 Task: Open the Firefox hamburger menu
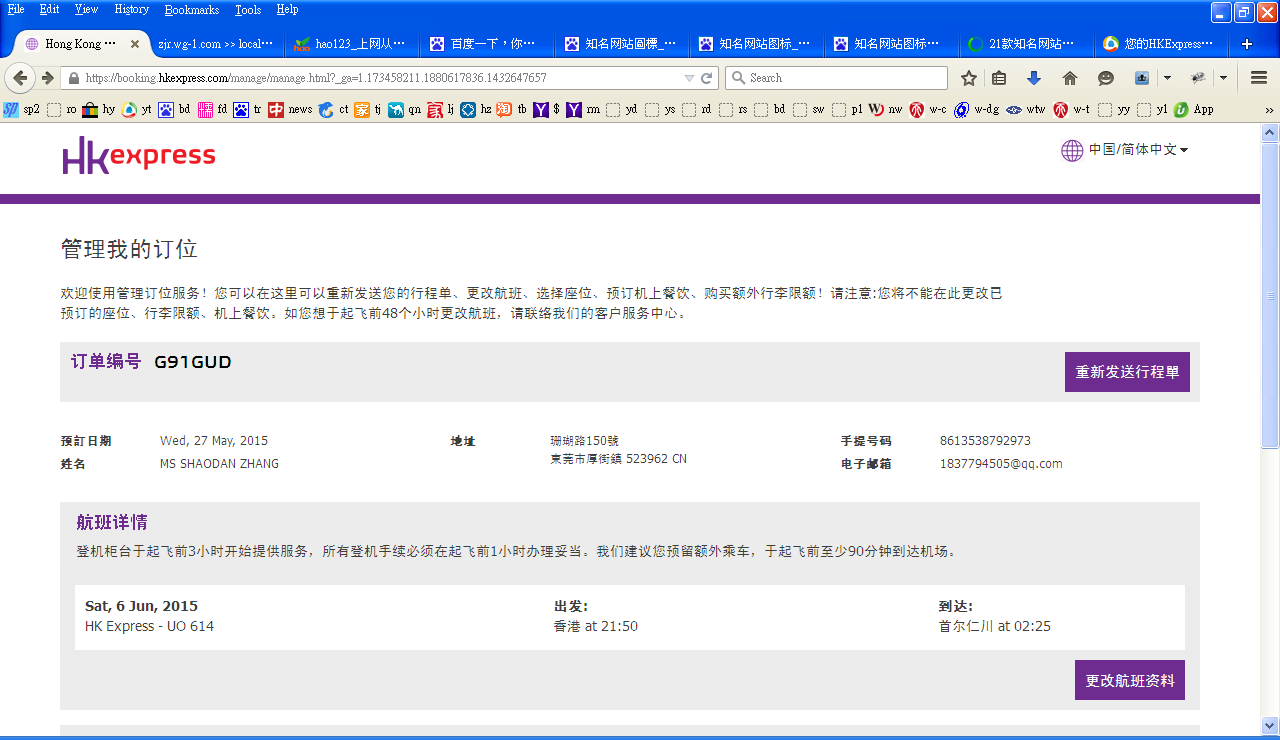(x=1259, y=78)
